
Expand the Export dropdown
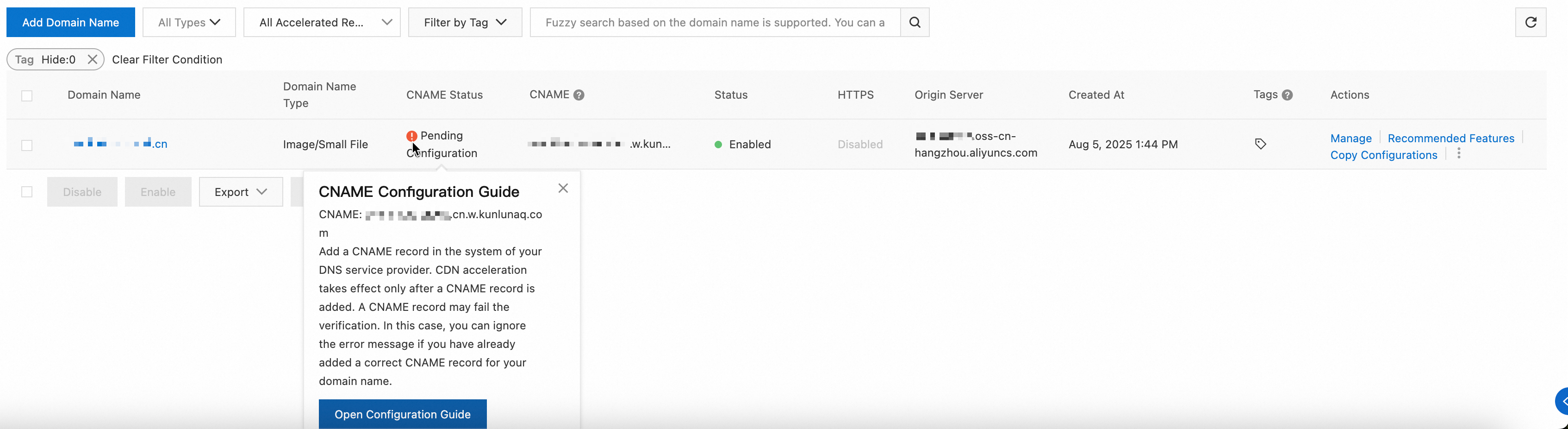(x=241, y=192)
